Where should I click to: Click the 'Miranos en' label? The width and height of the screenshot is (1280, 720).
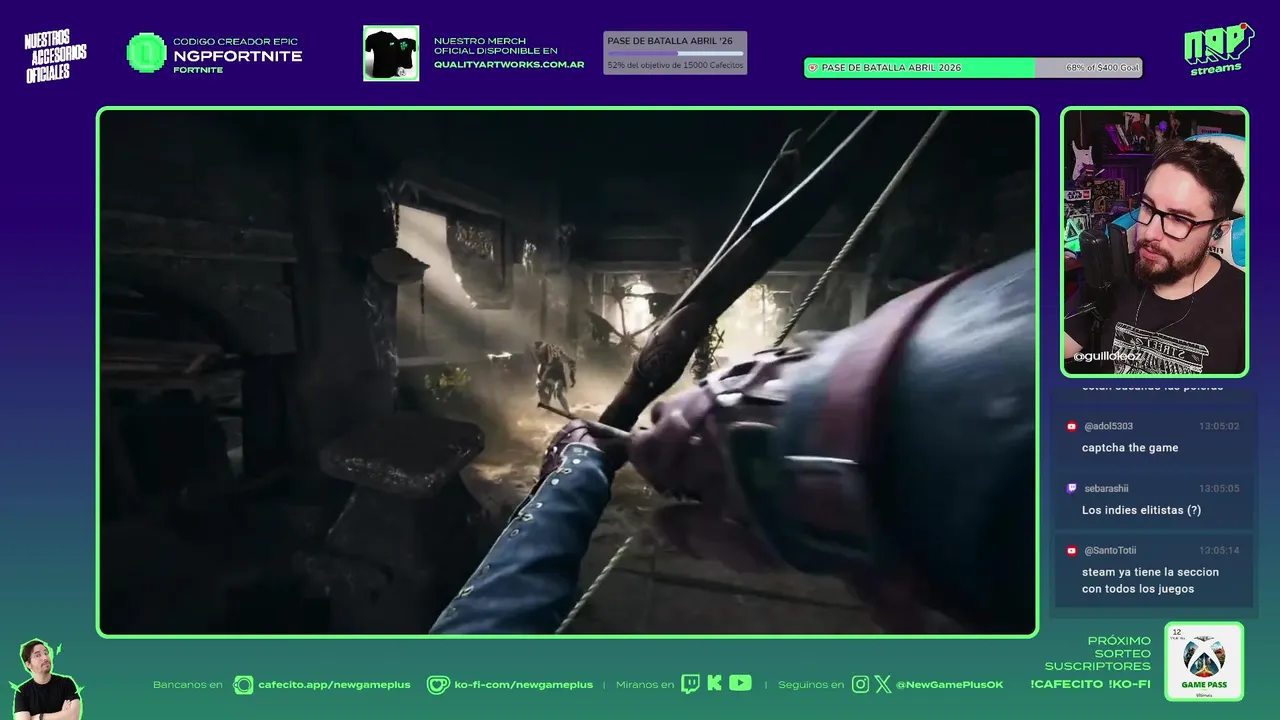point(645,685)
